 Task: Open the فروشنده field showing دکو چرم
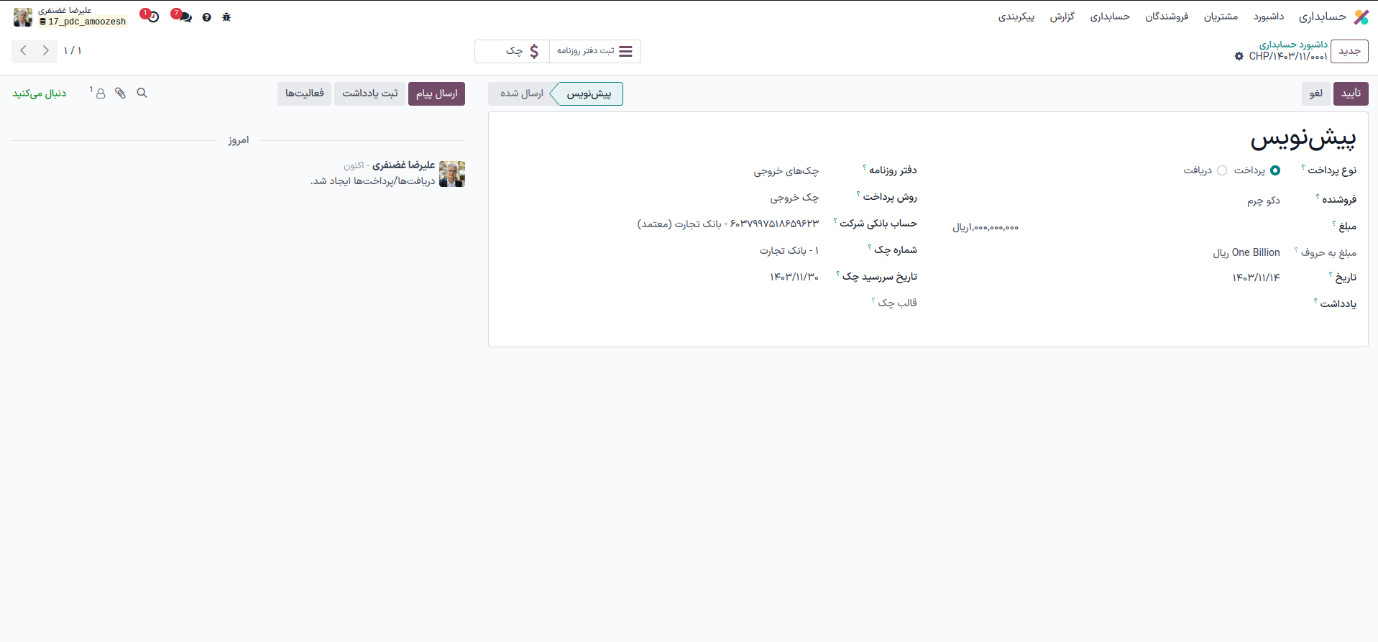tap(1180, 201)
